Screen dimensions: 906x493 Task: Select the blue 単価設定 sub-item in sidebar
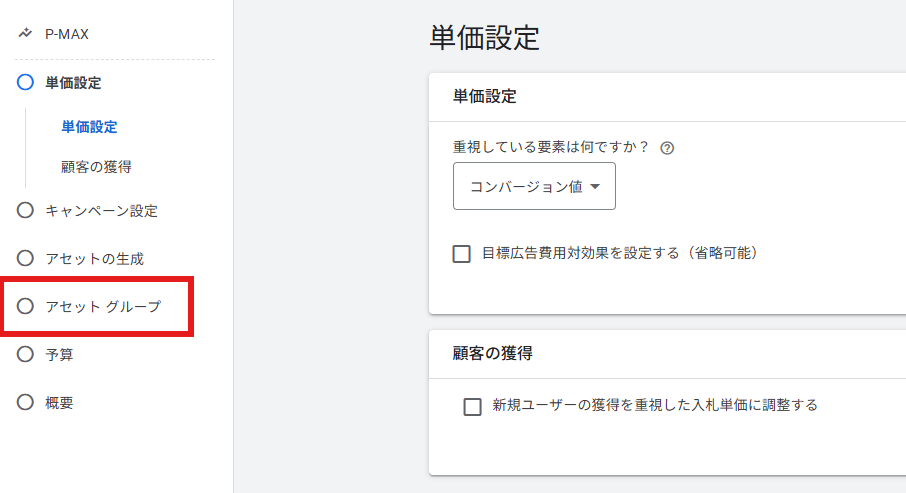pos(89,127)
